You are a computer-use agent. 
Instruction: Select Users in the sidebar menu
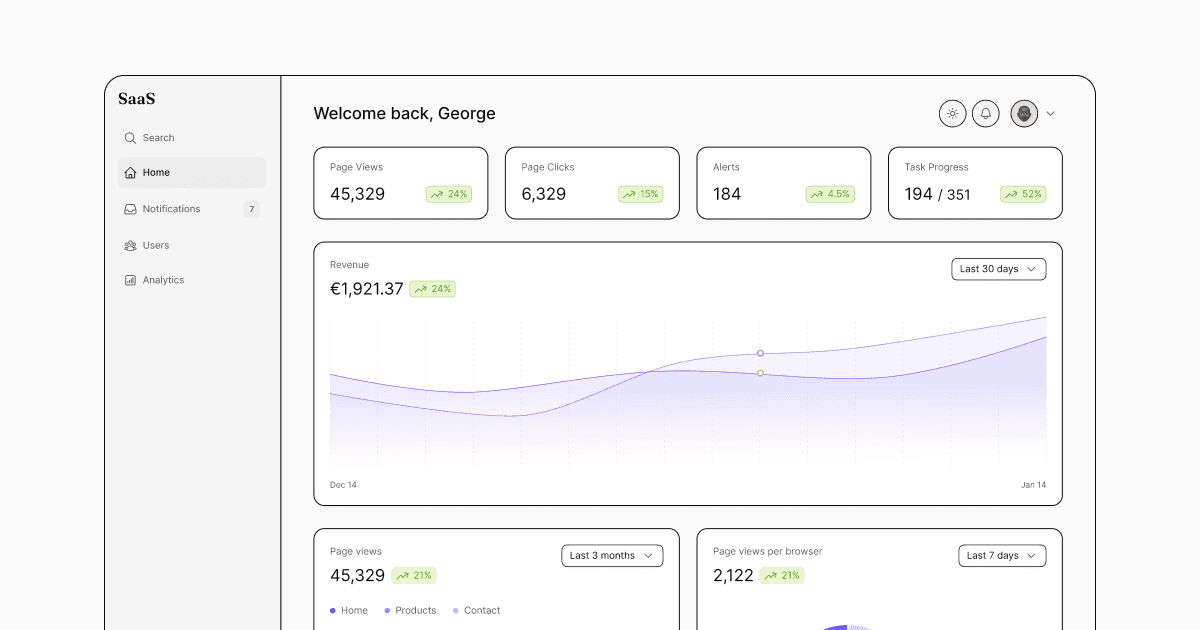coord(156,245)
